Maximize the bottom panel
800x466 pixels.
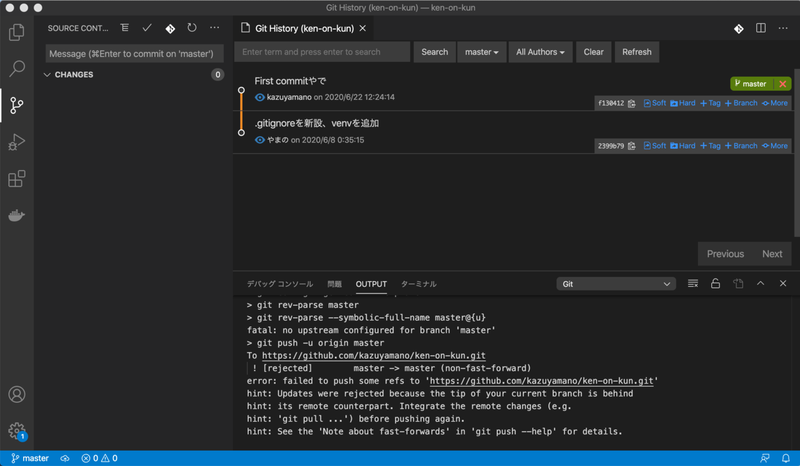(x=760, y=283)
